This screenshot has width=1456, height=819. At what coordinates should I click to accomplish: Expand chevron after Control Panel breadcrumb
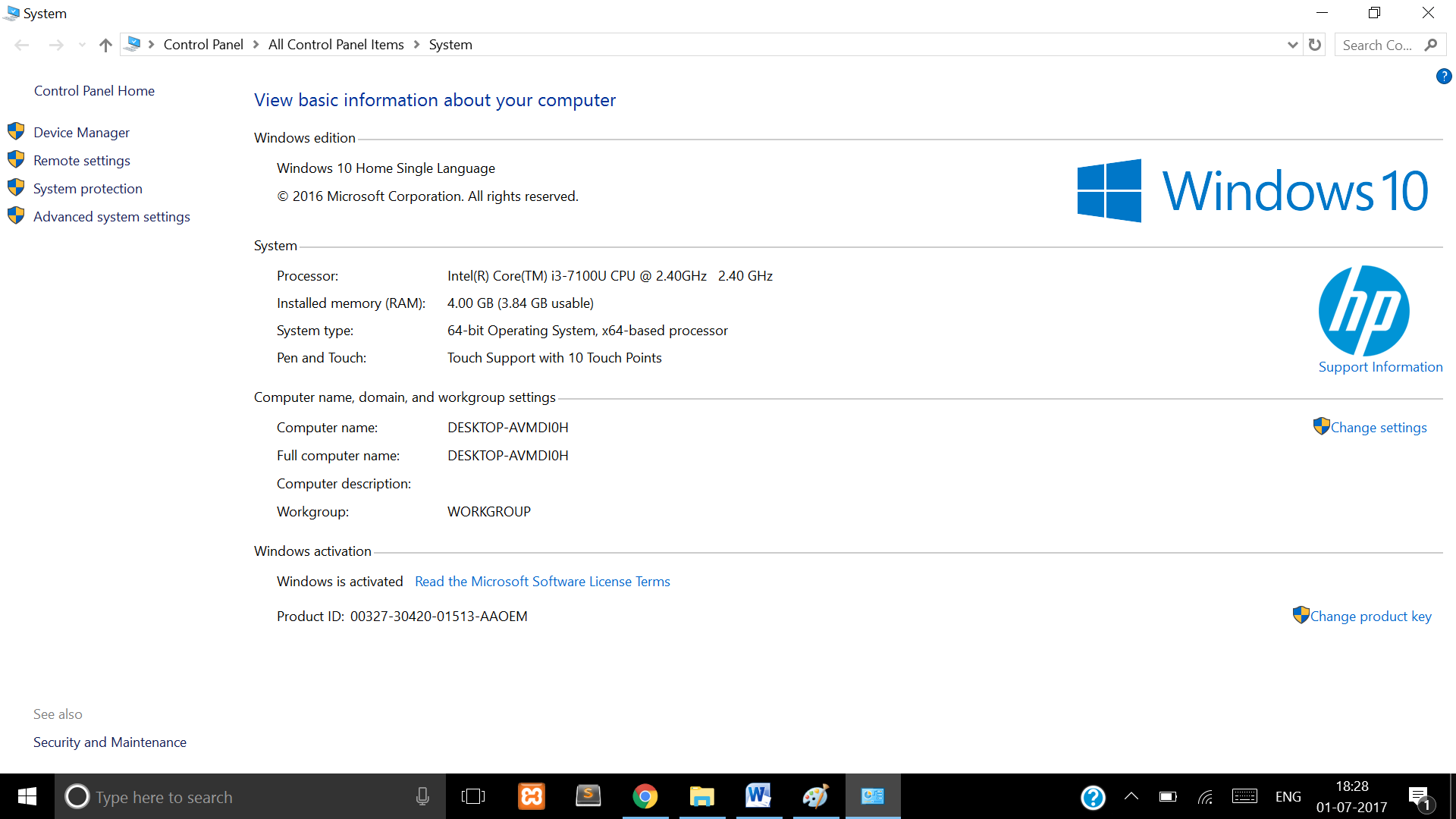[256, 45]
